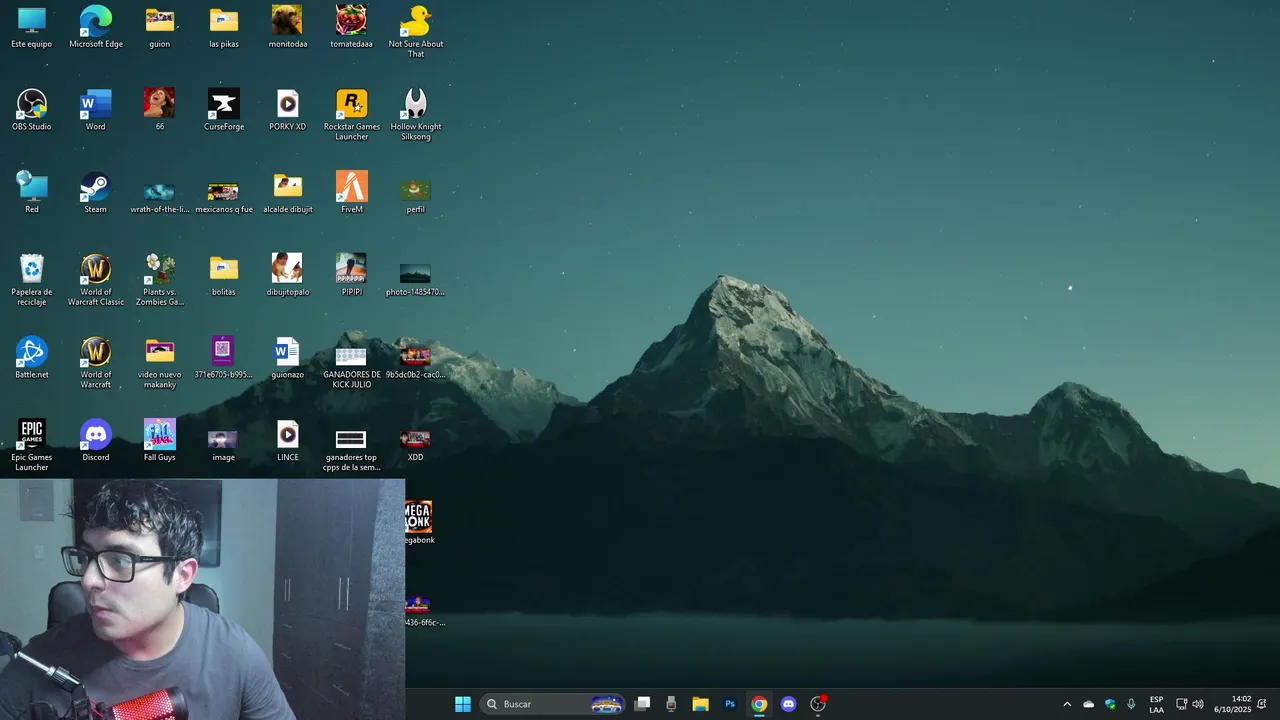Open Este equipo desktop icon
This screenshot has width=1280, height=720.
pos(32,27)
